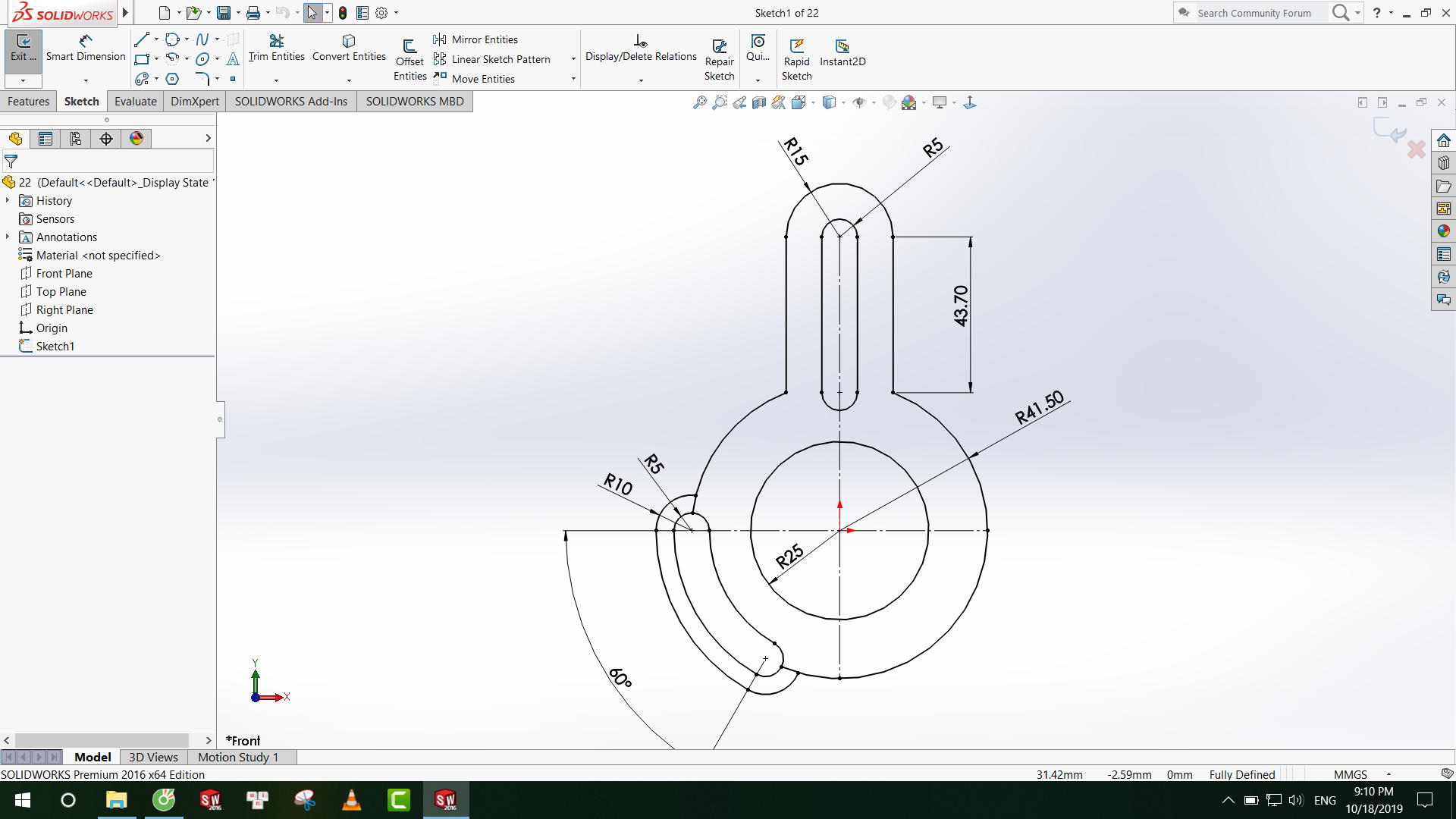Viewport: 1456px width, 819px height.
Task: Open the PropertyManager tab
Action: point(45,138)
